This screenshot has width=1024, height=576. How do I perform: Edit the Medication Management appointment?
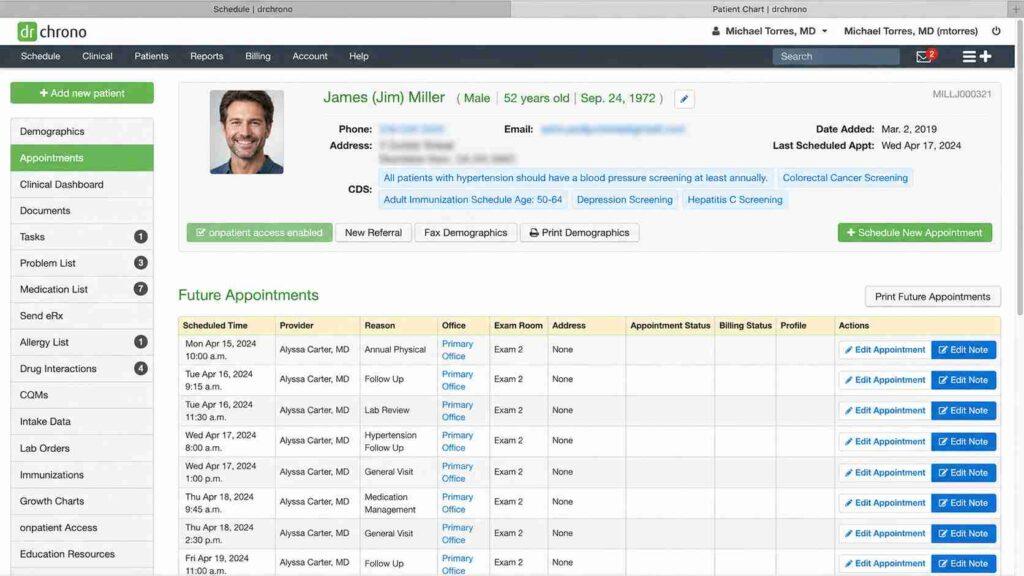coord(885,503)
